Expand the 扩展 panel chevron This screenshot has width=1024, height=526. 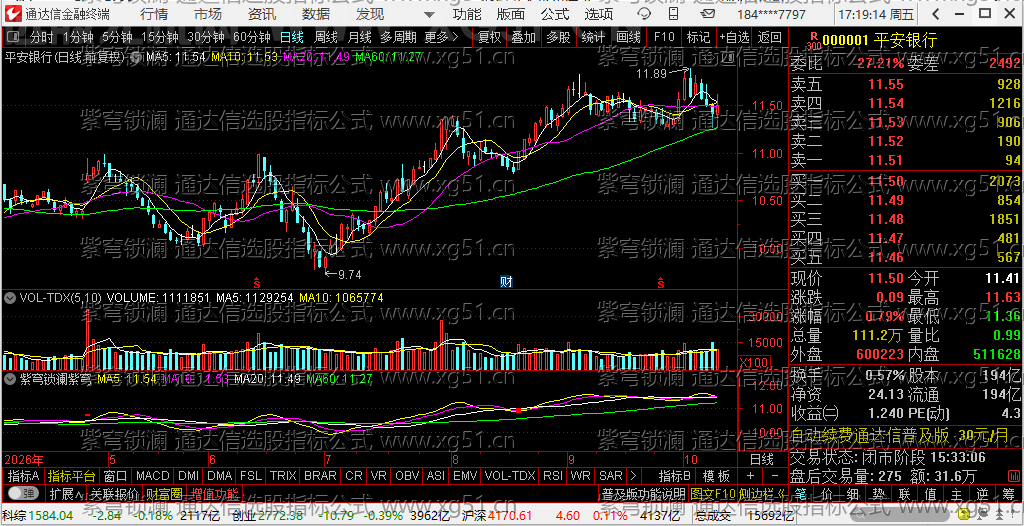coord(65,493)
